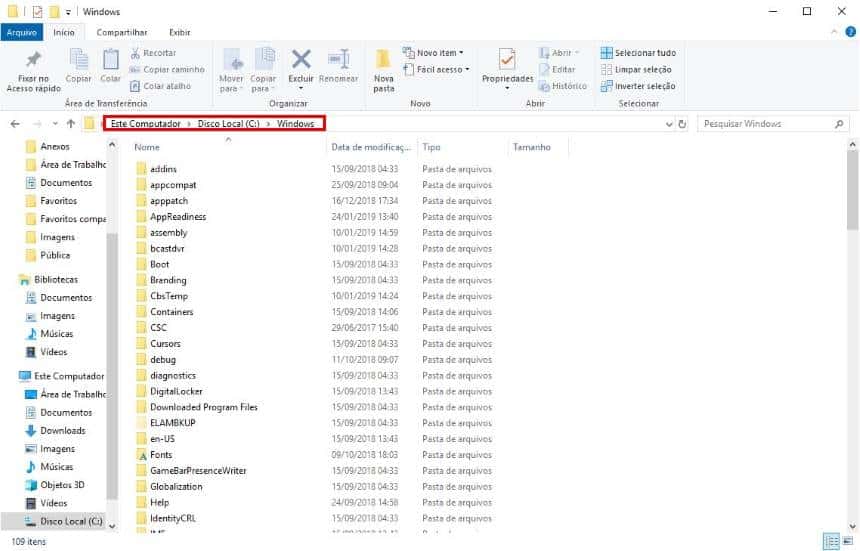The width and height of the screenshot is (860, 551).
Task: Click Limpar seleção
Action: [636, 70]
